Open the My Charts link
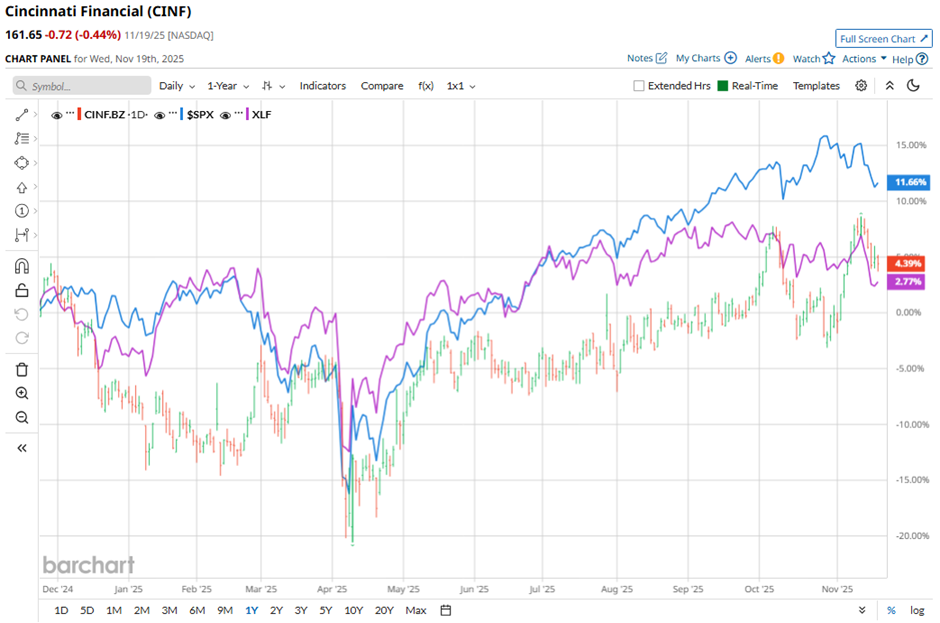 (x=706, y=59)
